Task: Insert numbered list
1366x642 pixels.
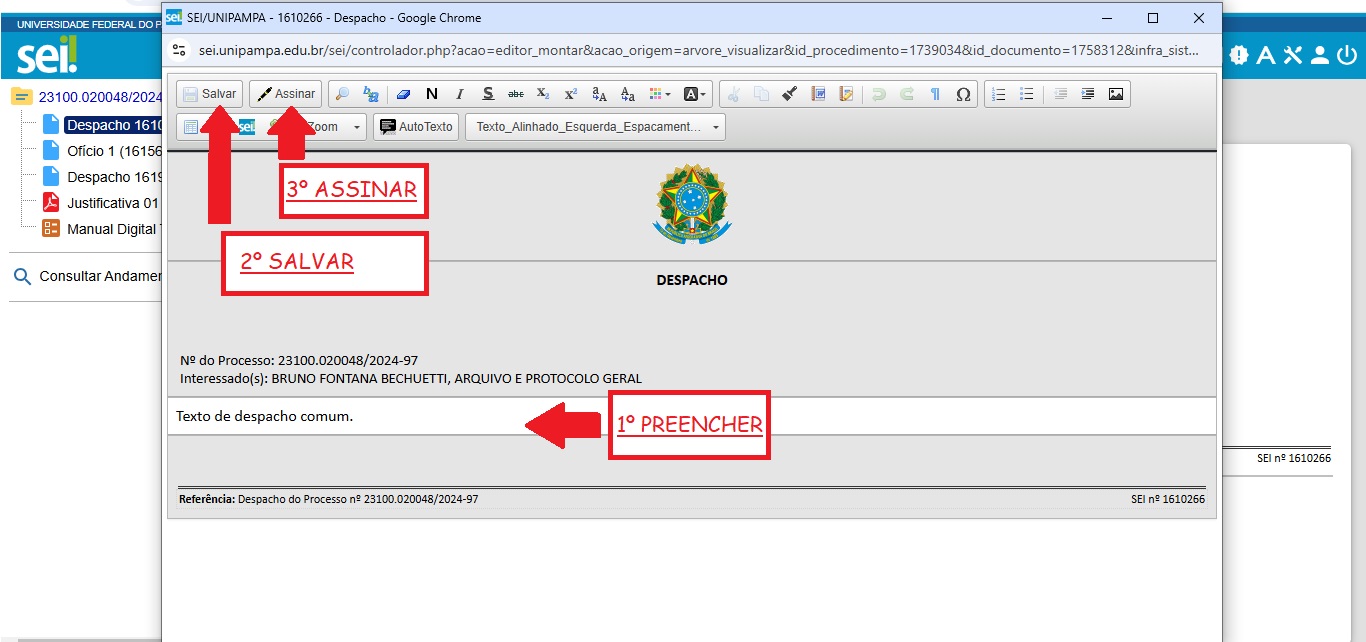Action: 998,94
